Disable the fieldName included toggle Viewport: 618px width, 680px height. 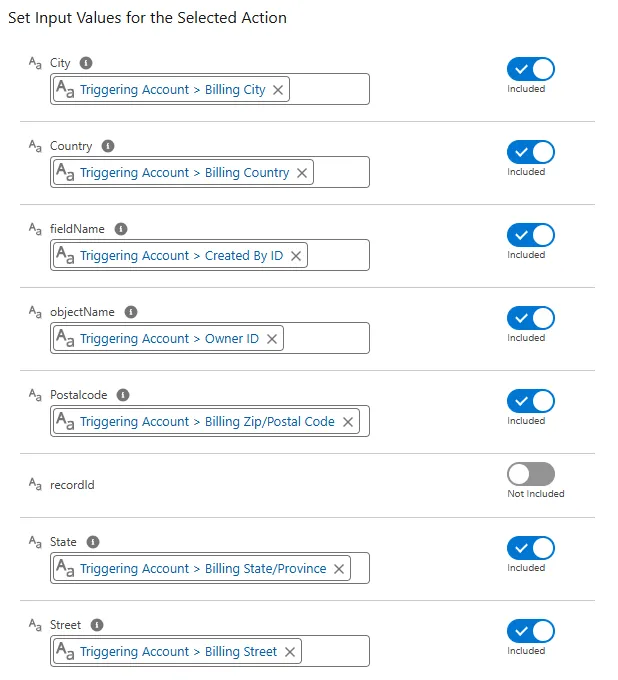point(530,235)
